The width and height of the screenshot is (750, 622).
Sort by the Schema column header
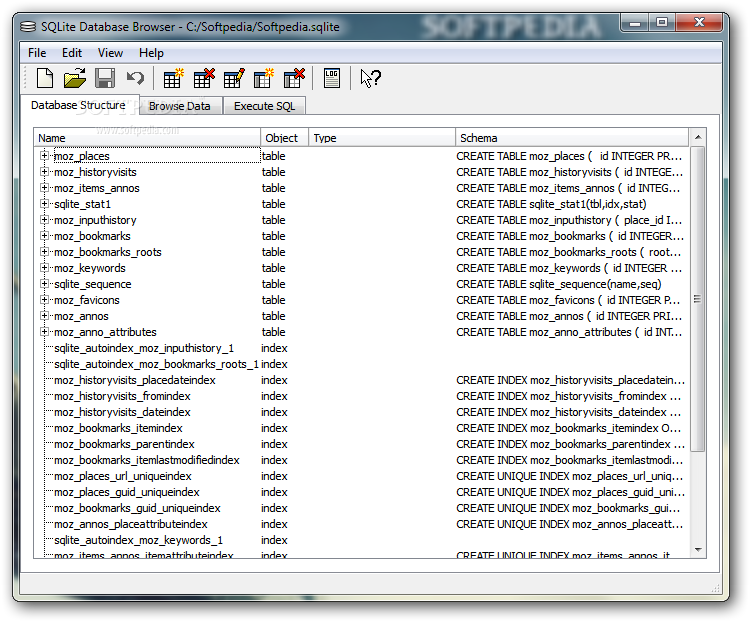coord(572,138)
